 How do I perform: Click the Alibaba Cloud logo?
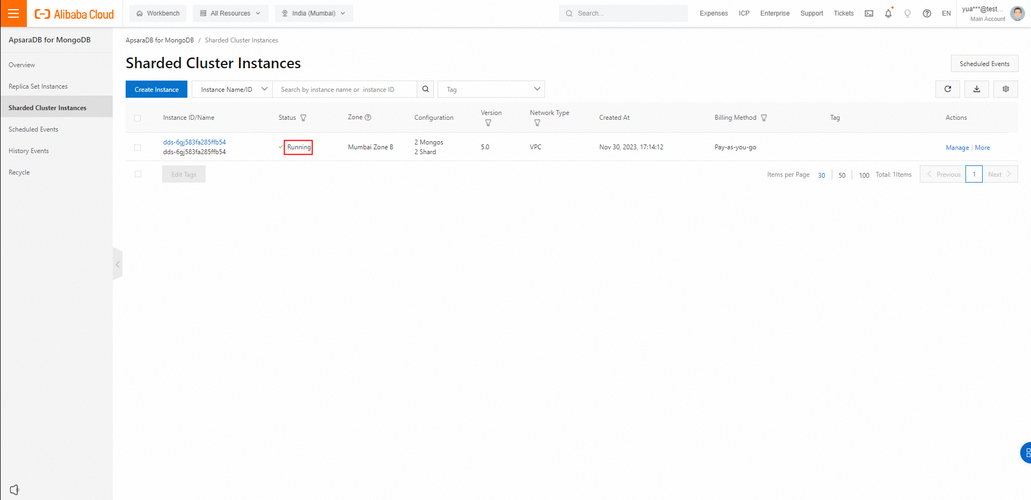[74, 13]
